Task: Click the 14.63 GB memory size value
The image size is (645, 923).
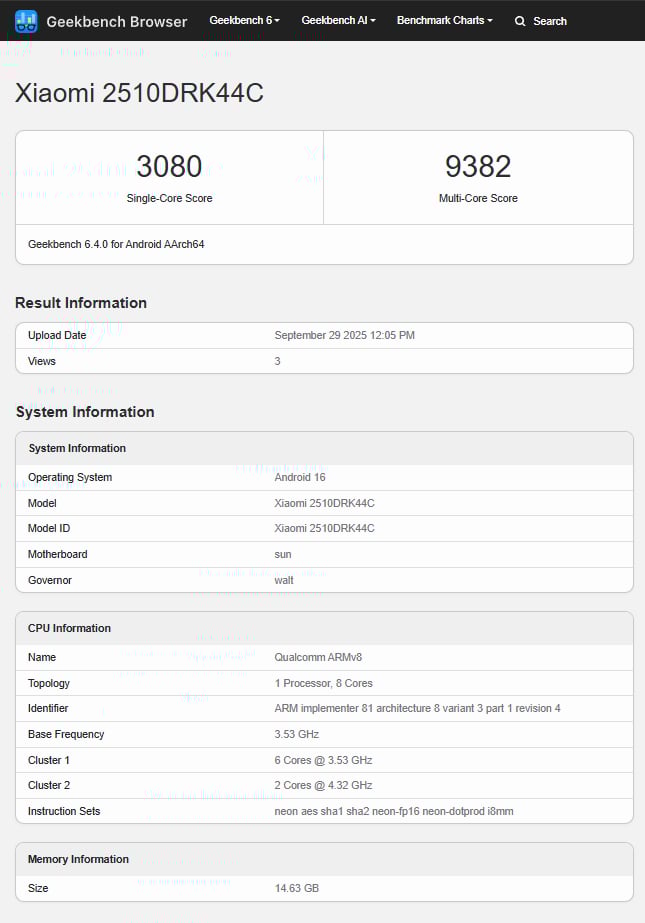Action: coord(297,888)
